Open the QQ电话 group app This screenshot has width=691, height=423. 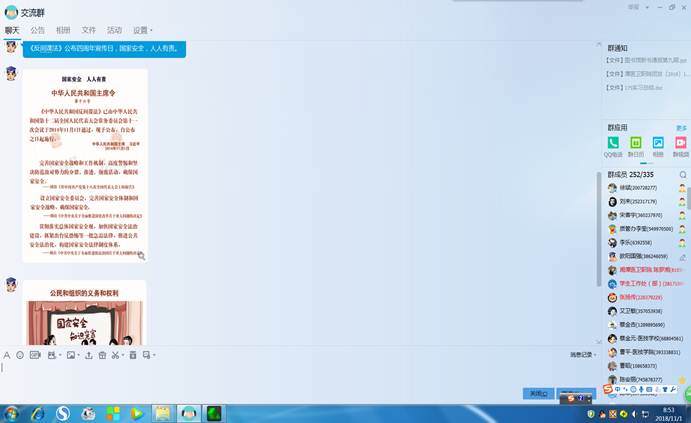click(613, 144)
